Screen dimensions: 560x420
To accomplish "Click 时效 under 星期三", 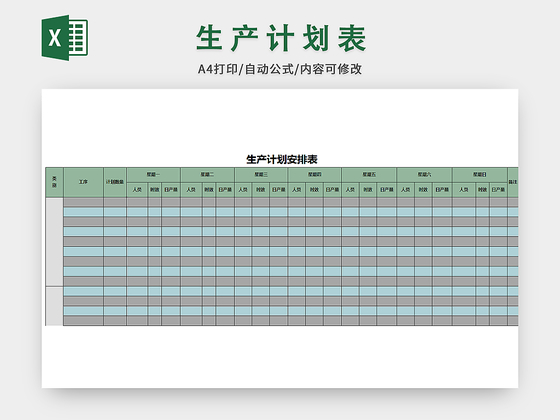I will coord(261,190).
